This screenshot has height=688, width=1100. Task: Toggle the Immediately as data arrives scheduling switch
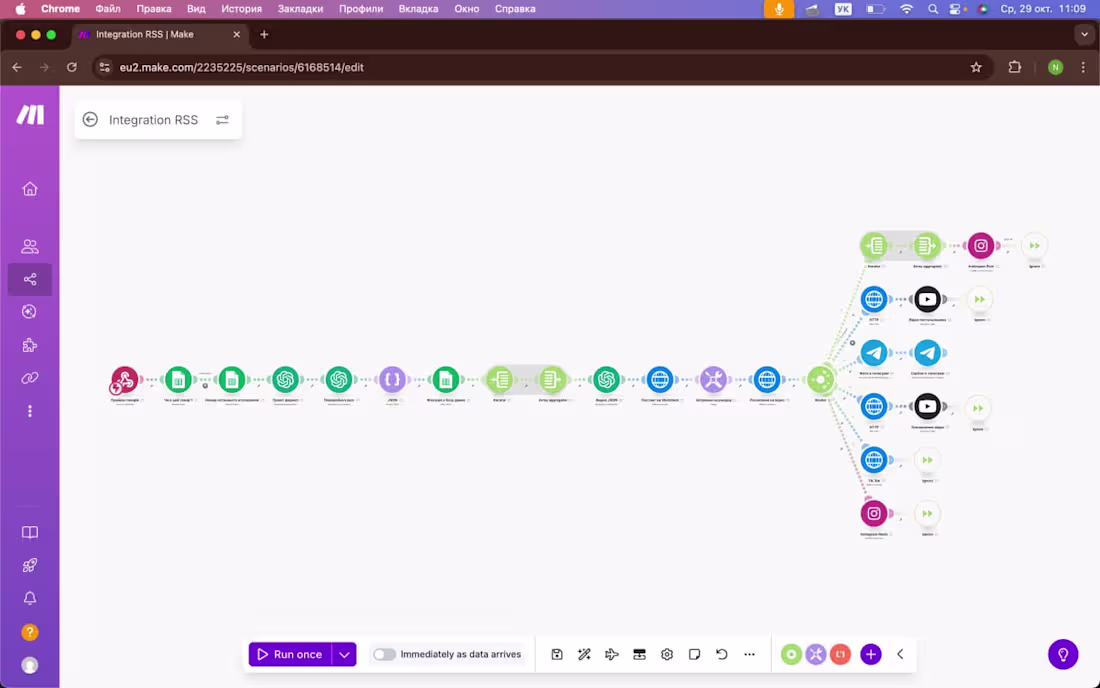point(384,654)
